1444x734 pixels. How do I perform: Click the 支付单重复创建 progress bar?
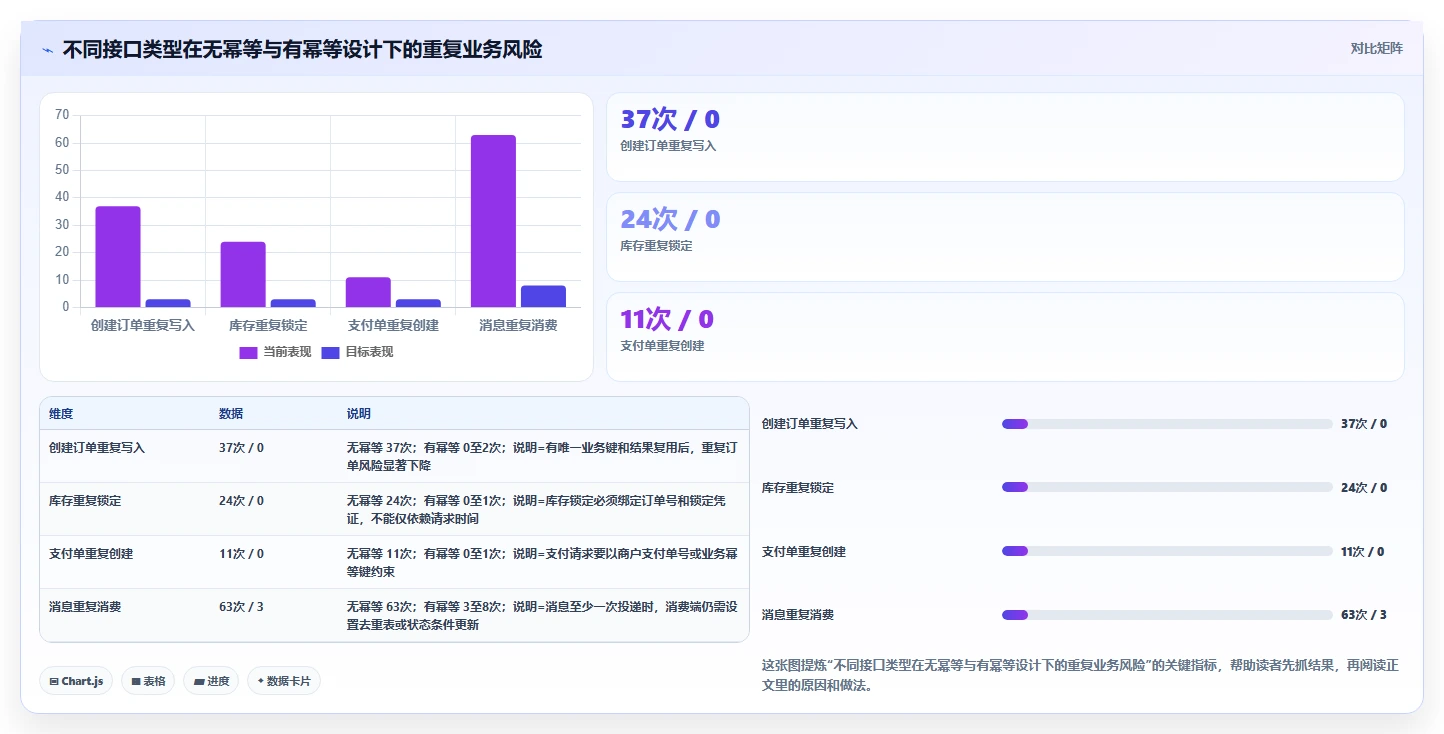pos(1167,551)
